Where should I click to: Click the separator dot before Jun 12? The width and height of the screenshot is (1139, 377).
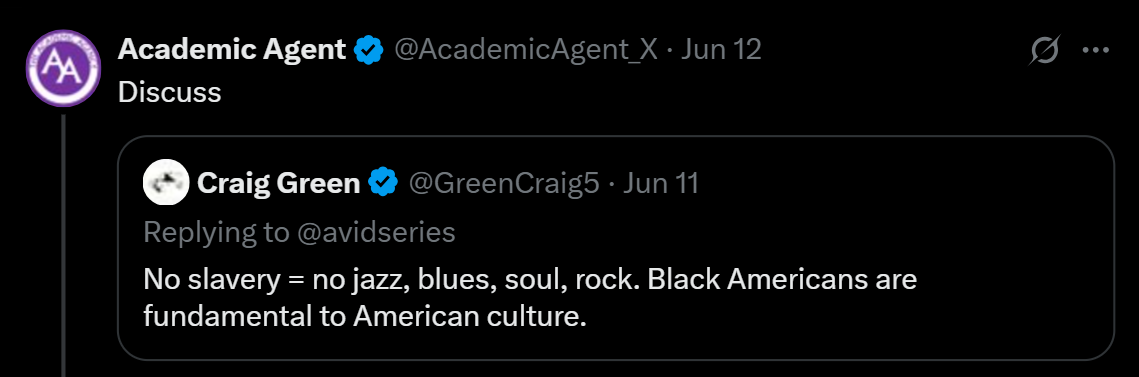tap(669, 51)
